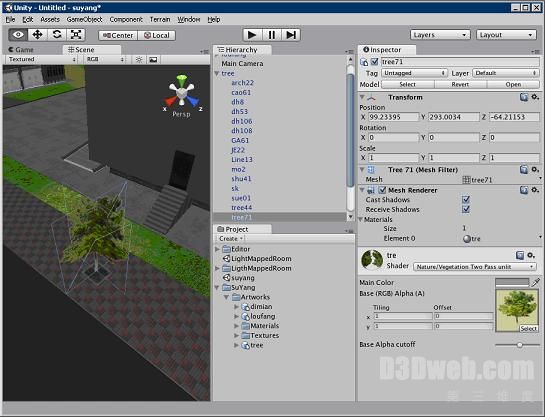Screen dimensions: 545x417
Task: Select tree44 in Hierarchy
Action: click(242, 207)
